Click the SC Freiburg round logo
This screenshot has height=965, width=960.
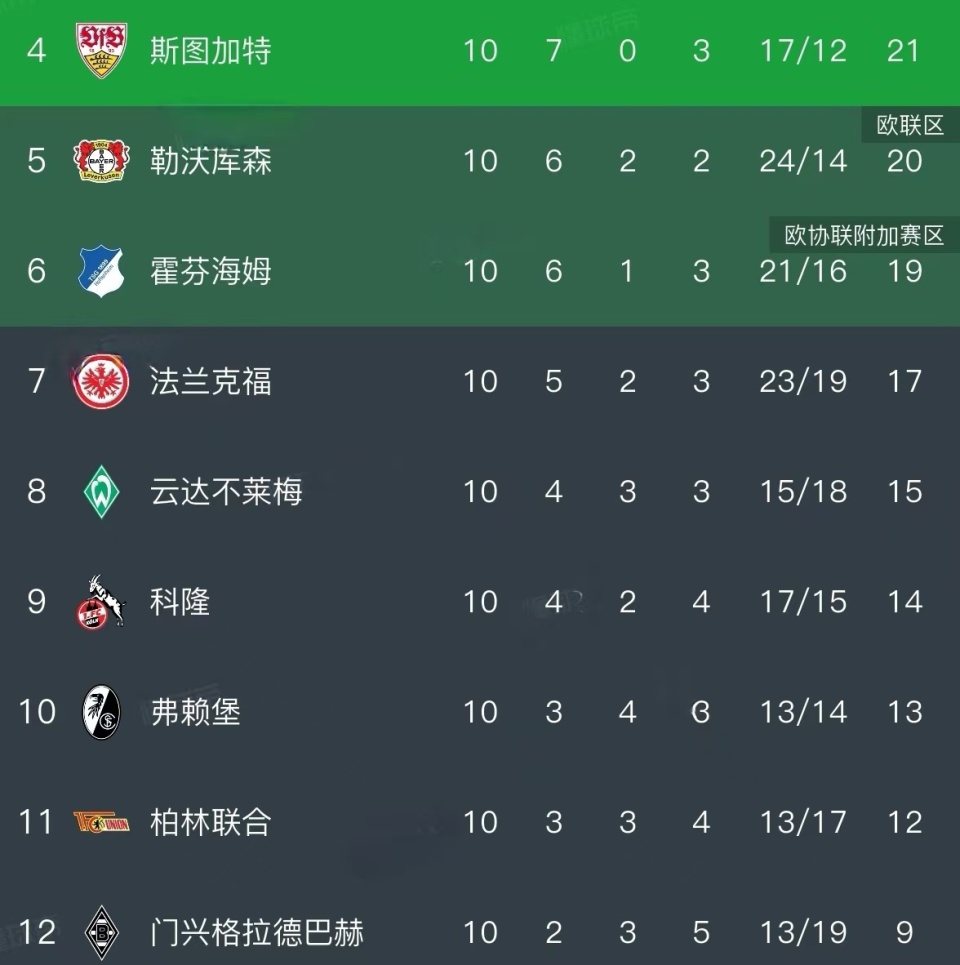[101, 712]
